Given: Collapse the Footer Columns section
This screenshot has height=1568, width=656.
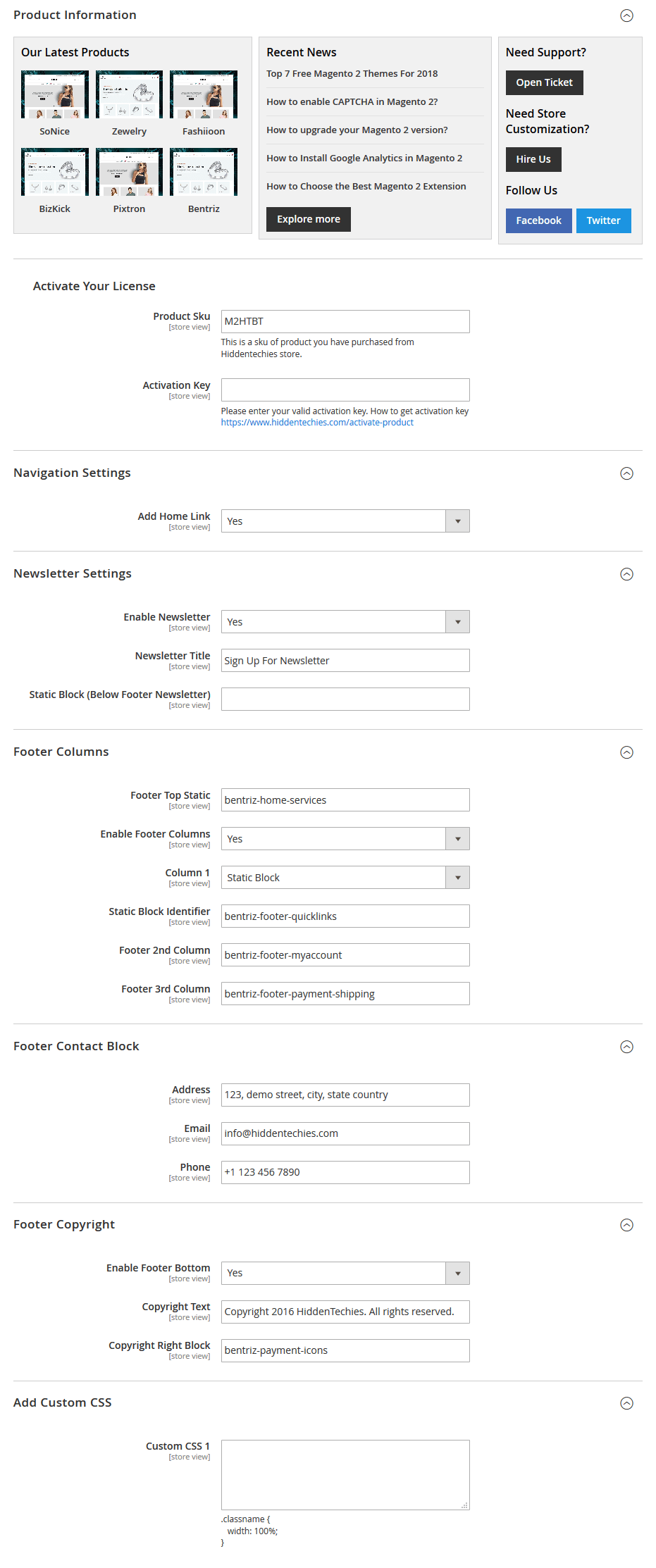Looking at the screenshot, I should click(x=626, y=752).
